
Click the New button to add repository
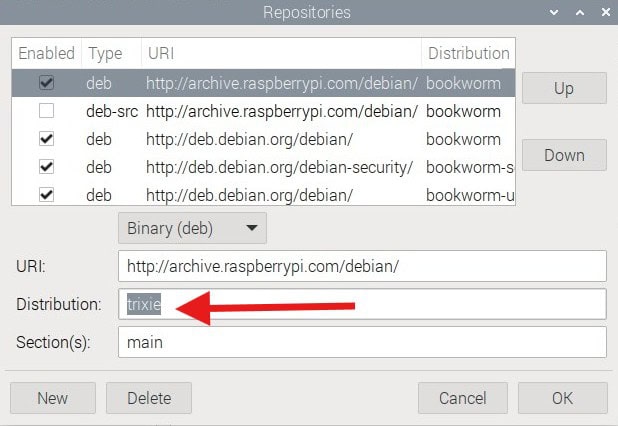click(52, 398)
